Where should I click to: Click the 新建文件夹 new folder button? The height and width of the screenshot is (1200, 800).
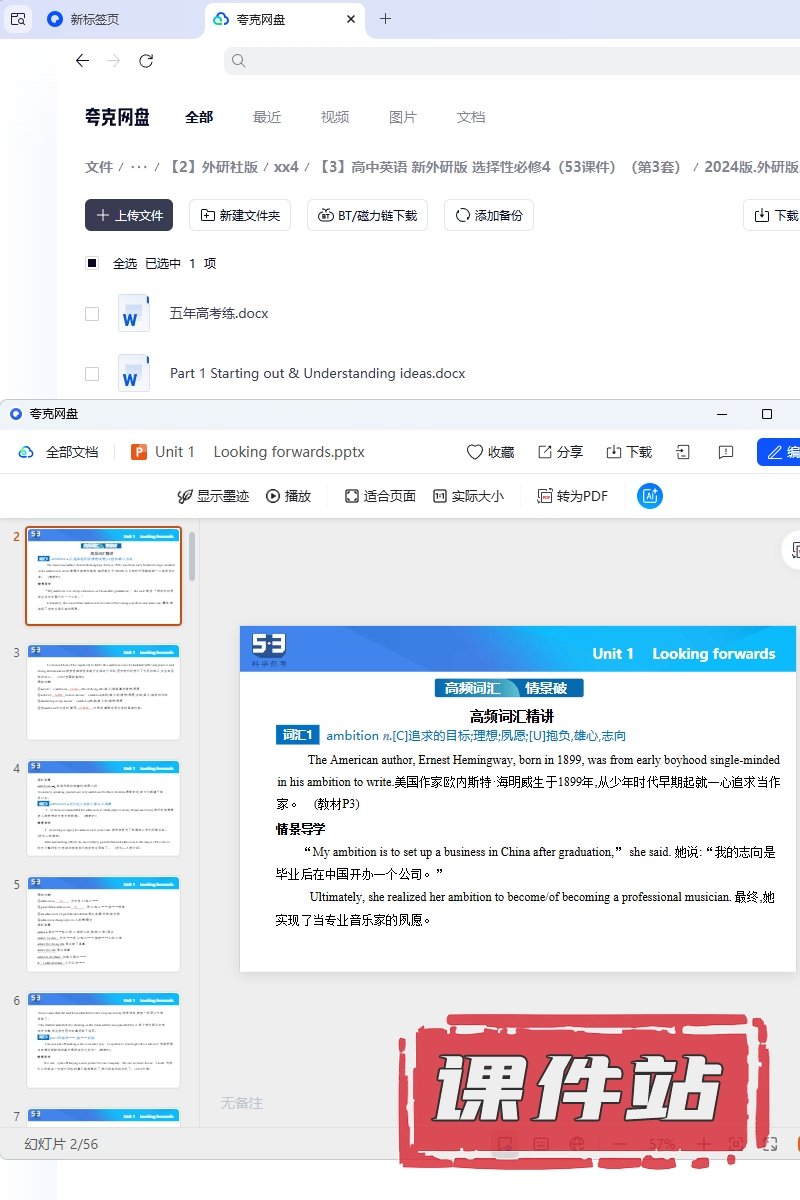(240, 215)
